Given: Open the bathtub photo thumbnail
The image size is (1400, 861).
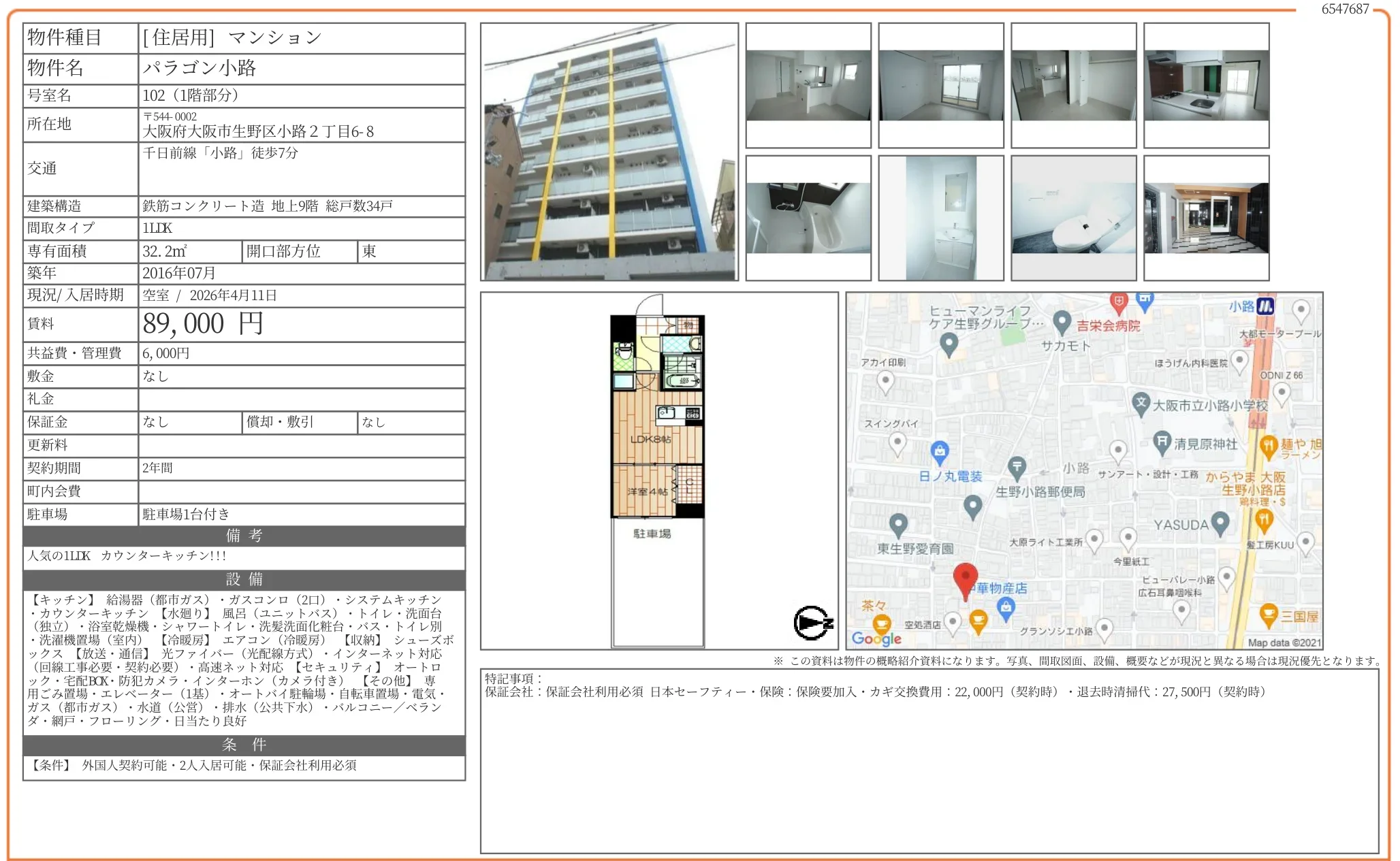Looking at the screenshot, I should 808,218.
